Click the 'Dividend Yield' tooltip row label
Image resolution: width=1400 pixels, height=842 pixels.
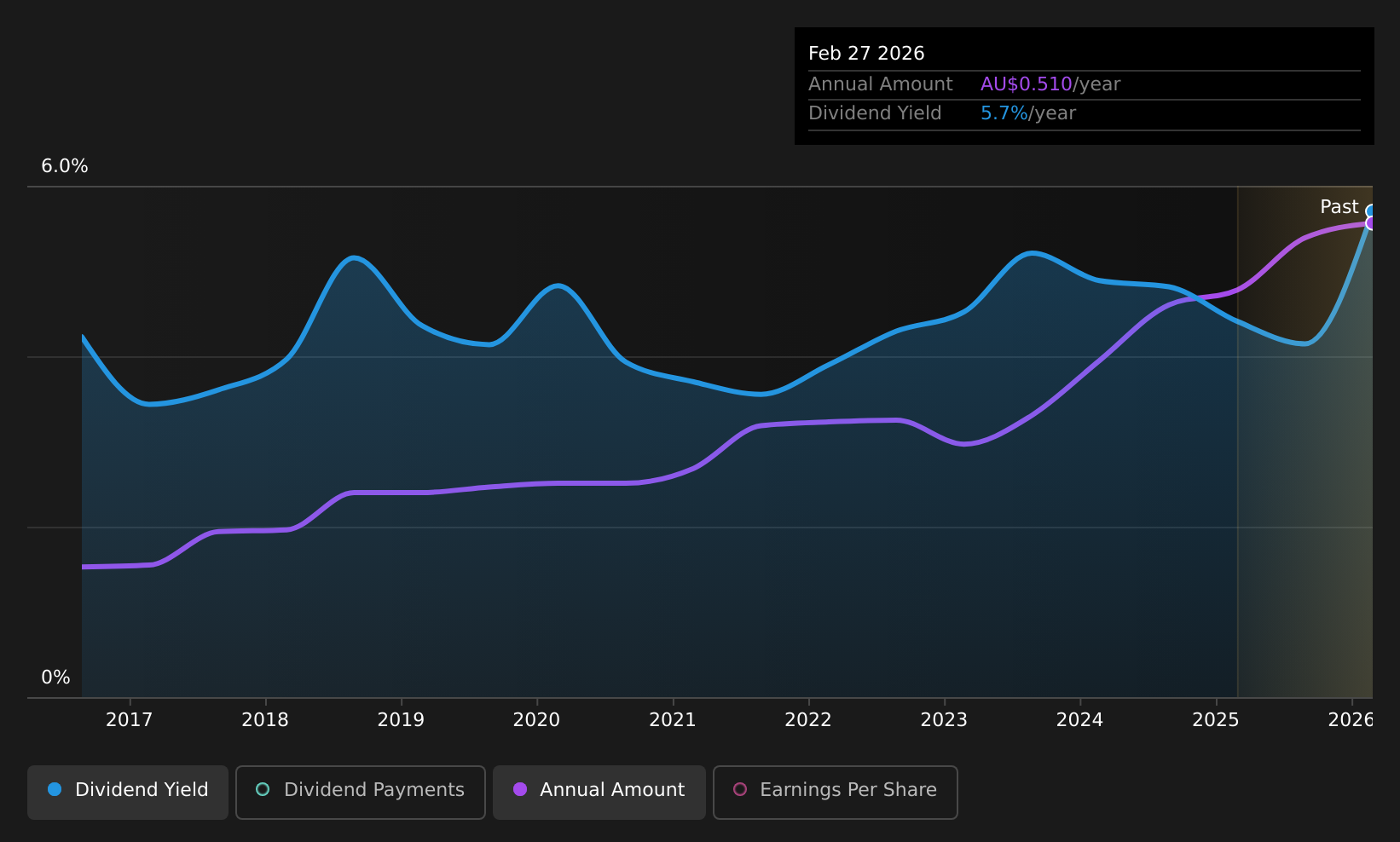(875, 113)
